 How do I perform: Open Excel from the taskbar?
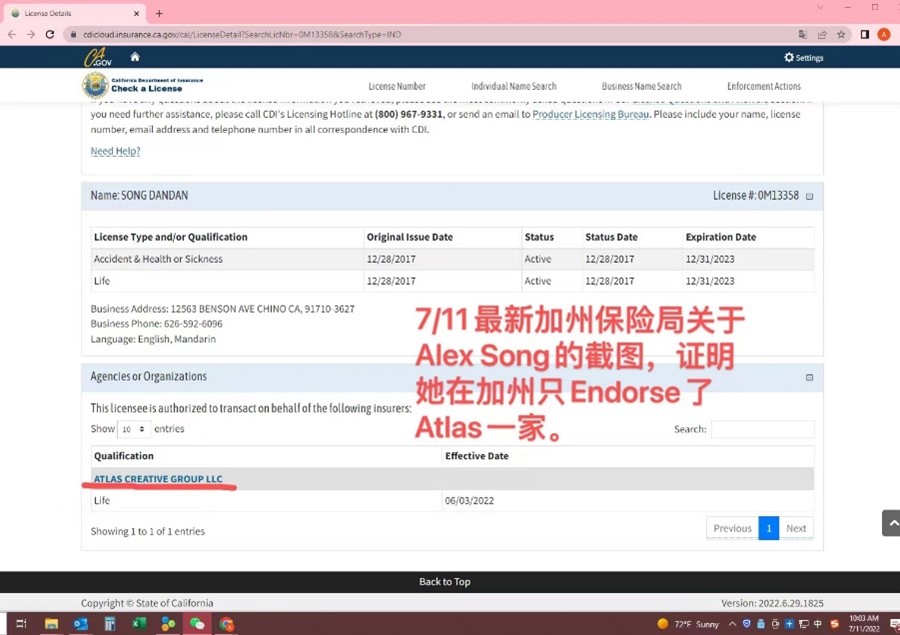[x=139, y=624]
